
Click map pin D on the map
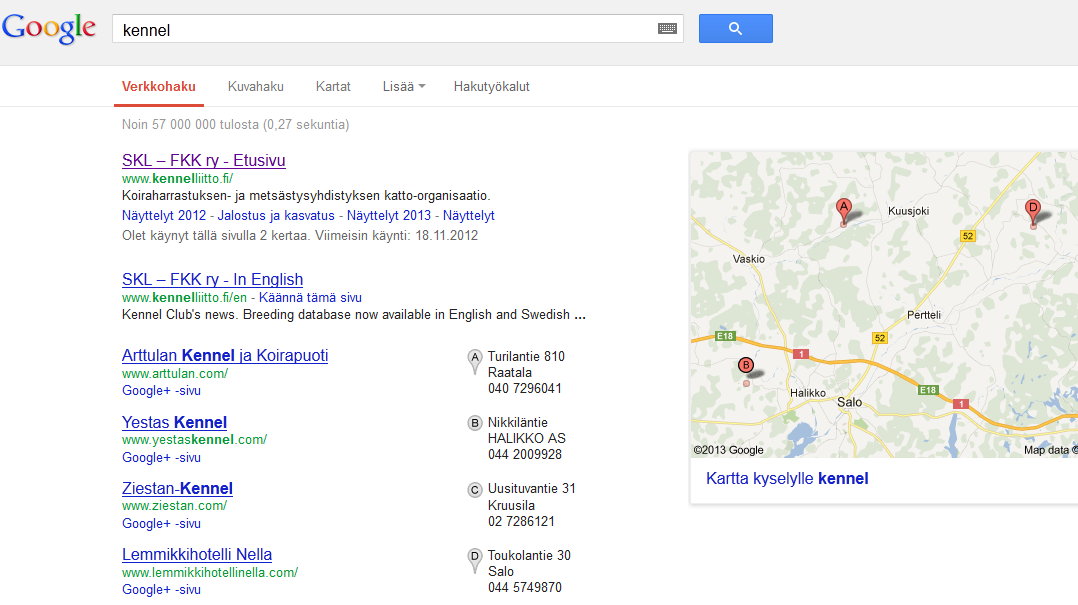point(1033,212)
